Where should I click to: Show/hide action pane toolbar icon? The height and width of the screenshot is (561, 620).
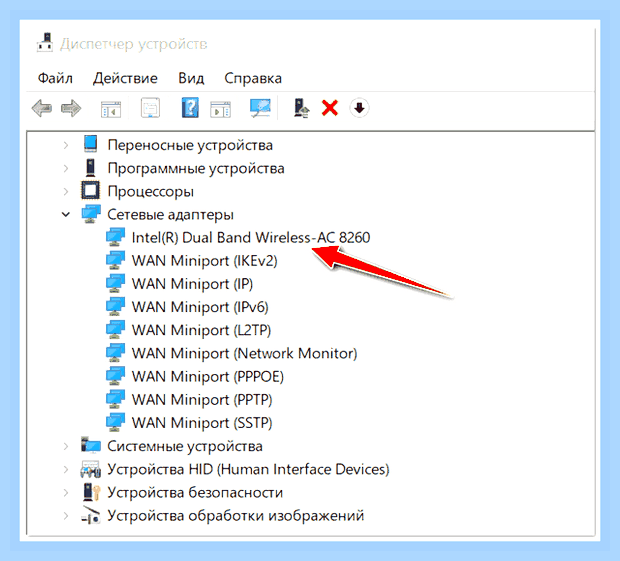coord(220,109)
